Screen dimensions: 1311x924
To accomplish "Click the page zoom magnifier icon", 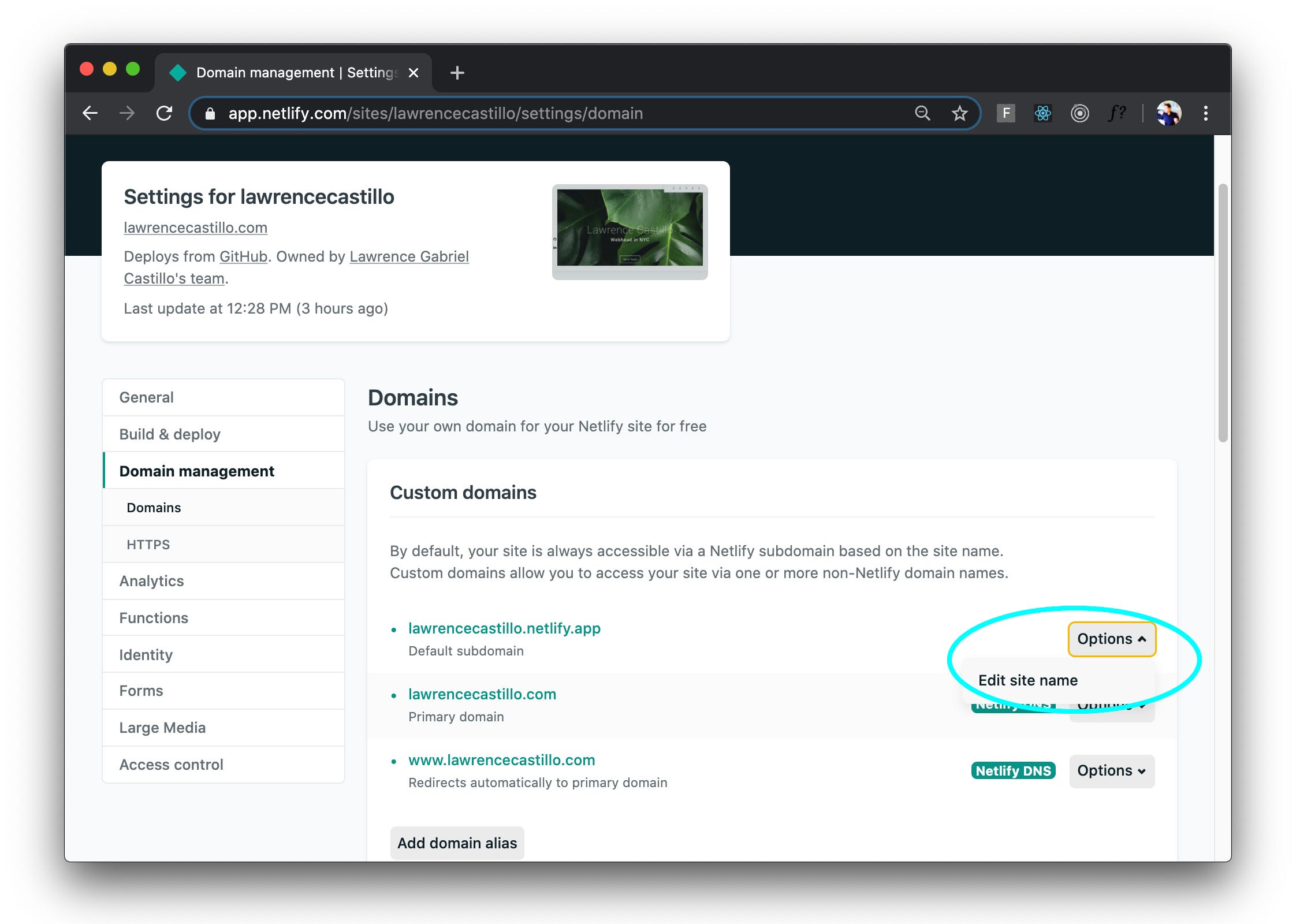I will tap(923, 113).
